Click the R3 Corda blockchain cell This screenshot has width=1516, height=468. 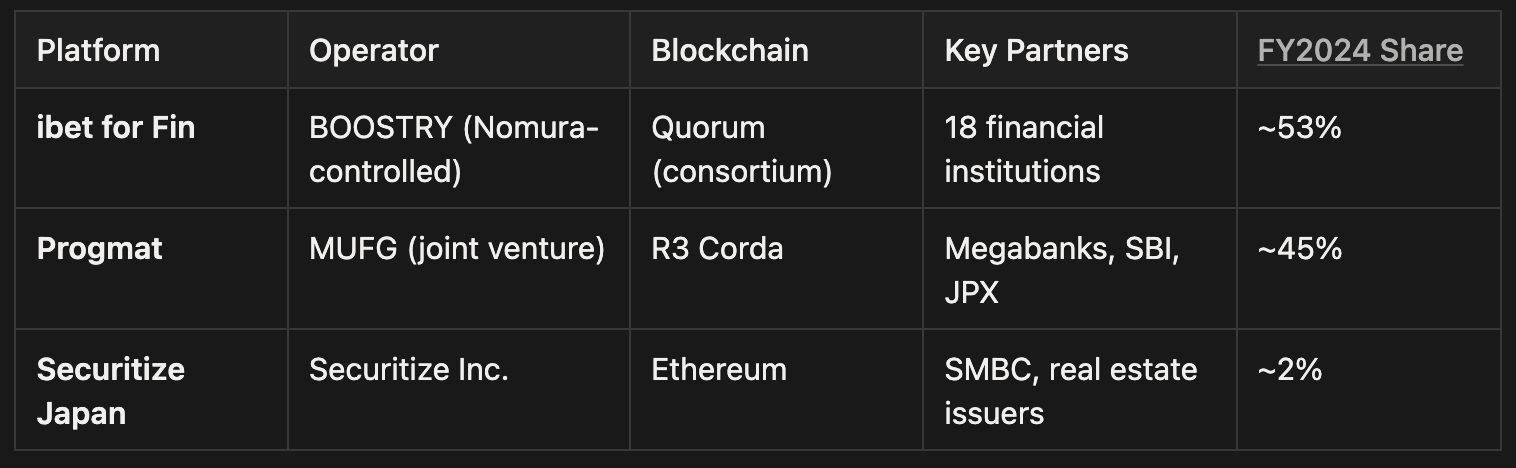tap(717, 249)
